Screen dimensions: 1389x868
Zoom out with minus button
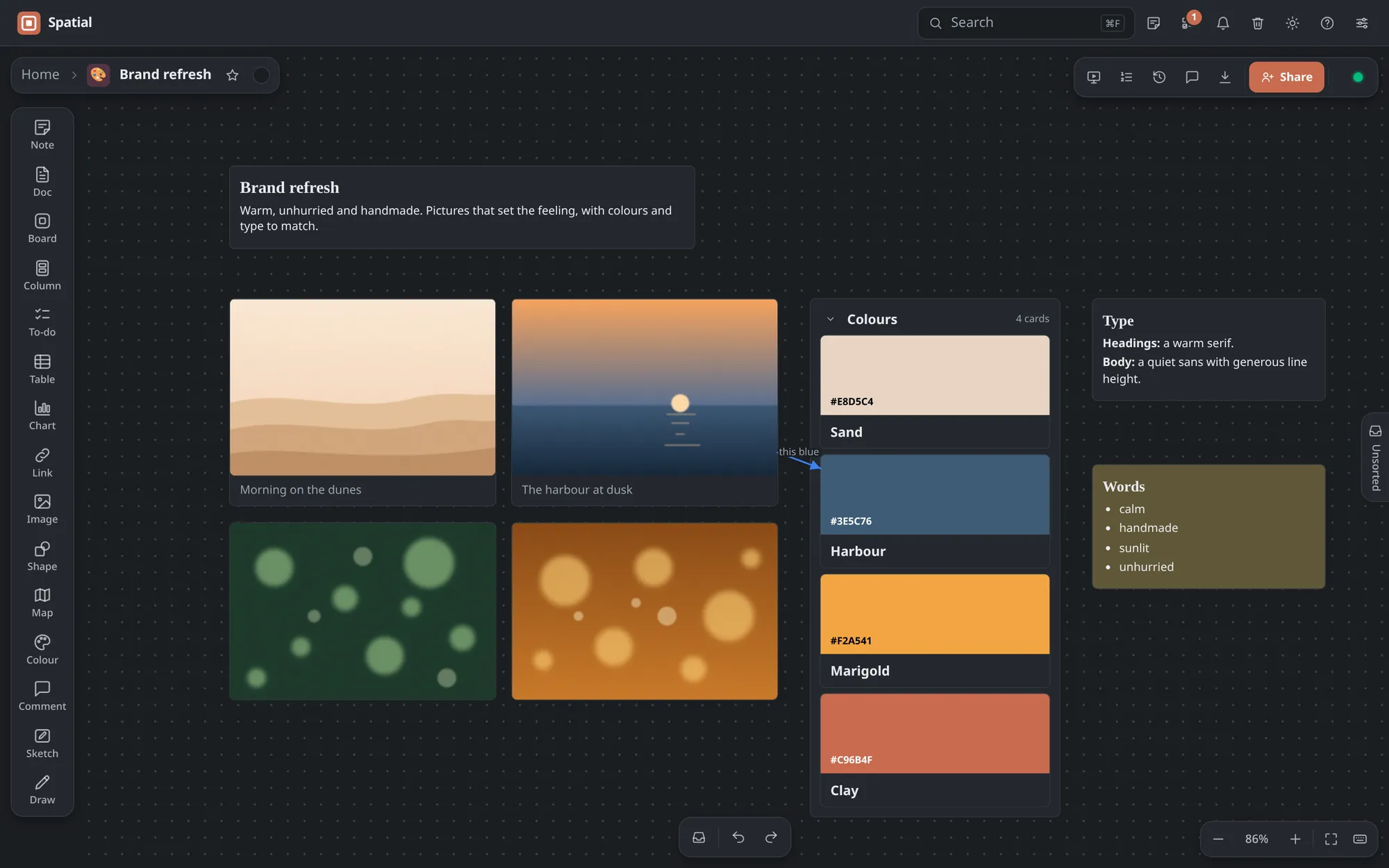point(1218,839)
